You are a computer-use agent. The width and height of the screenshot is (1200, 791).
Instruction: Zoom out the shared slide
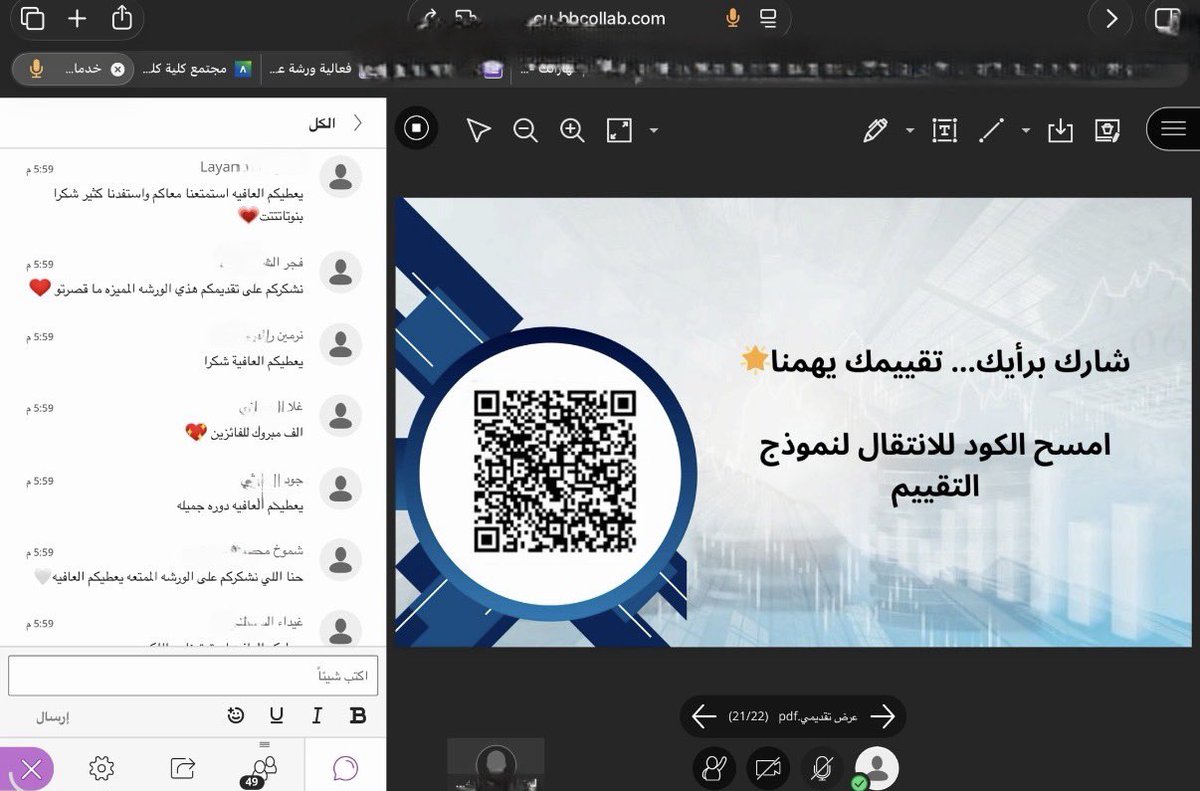[526, 130]
